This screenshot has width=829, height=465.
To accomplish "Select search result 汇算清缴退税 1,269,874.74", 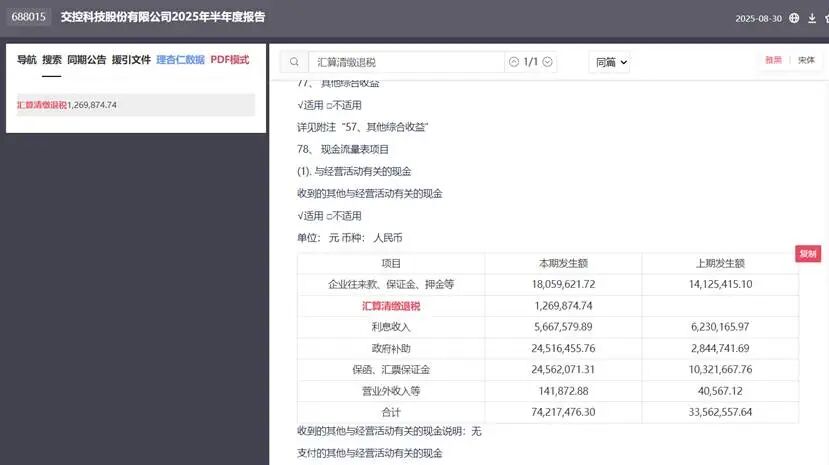I will coord(135,105).
